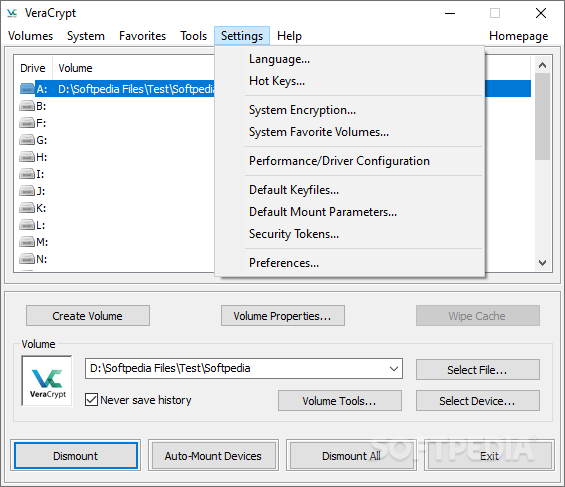Viewport: 565px width, 487px height.
Task: Expand the volume path dropdown arrow
Action: (x=394, y=368)
